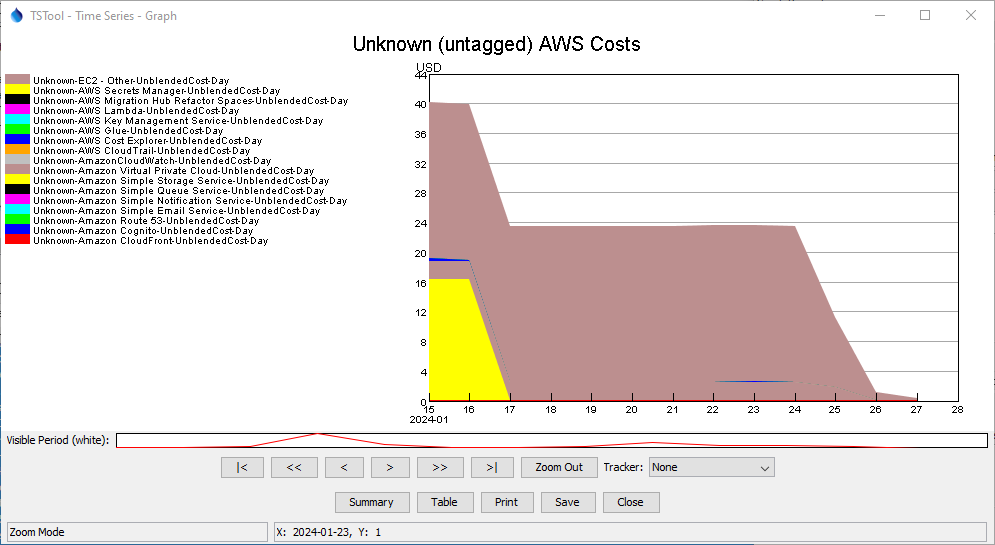Click the y-axis tick label 40
Screen dimensions: 995x545
pos(420,105)
